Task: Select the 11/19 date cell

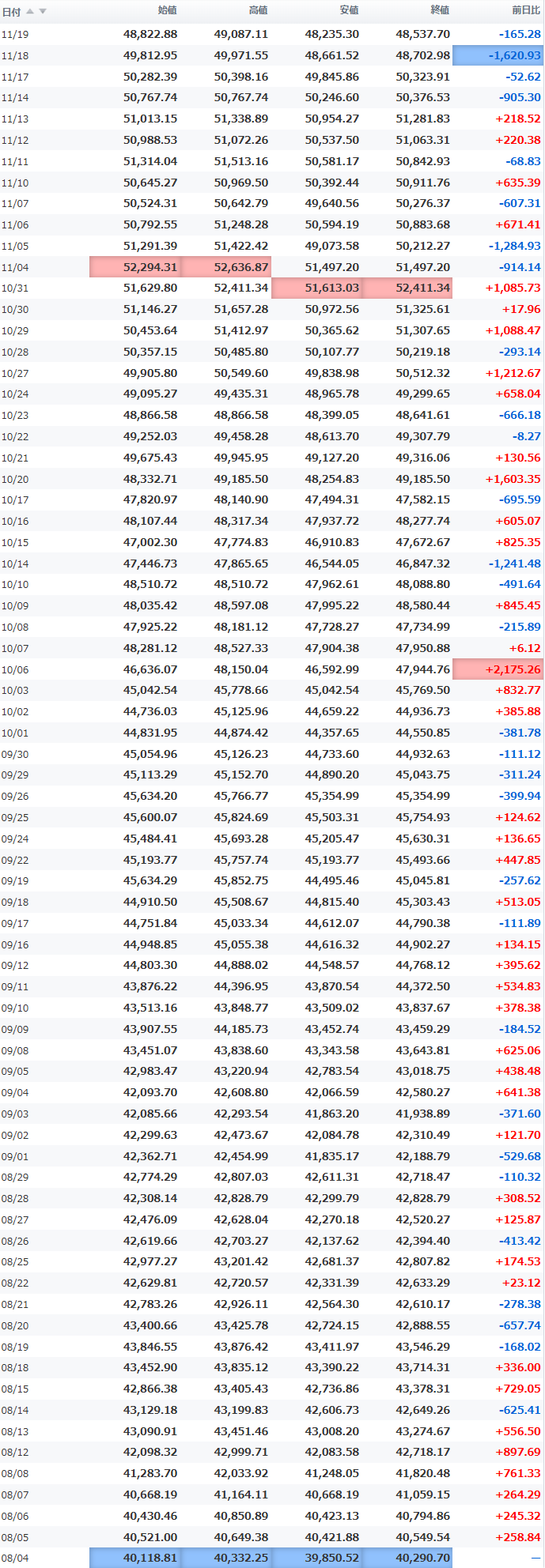Action: tap(15, 35)
